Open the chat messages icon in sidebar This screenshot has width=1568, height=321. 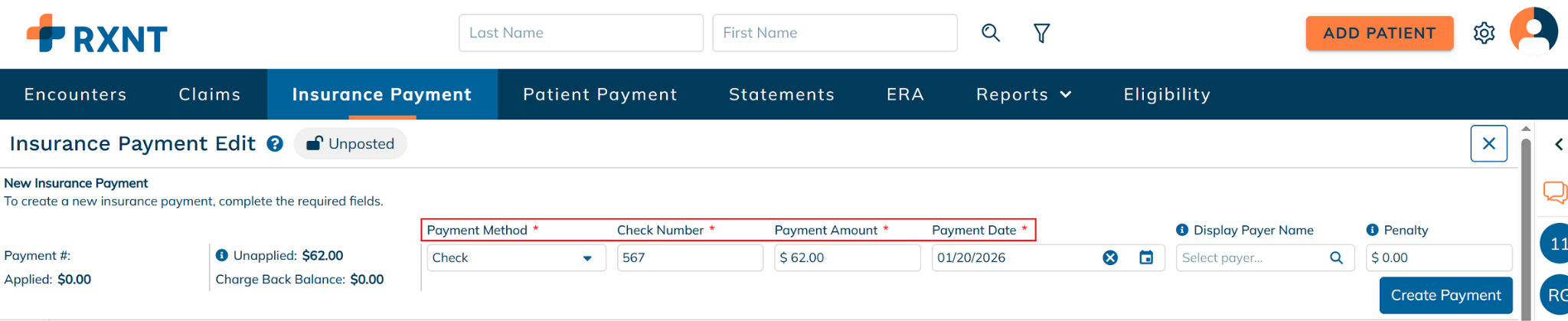1555,192
